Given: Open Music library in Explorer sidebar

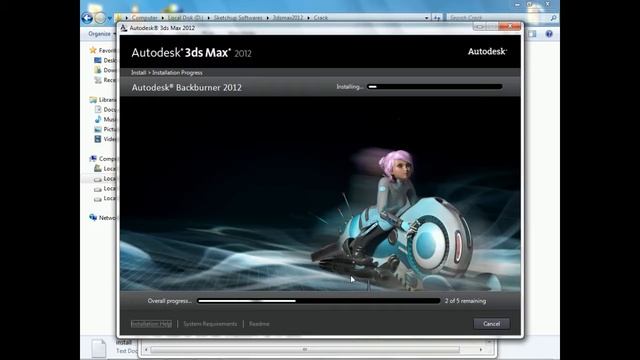Looking at the screenshot, I should point(105,119).
